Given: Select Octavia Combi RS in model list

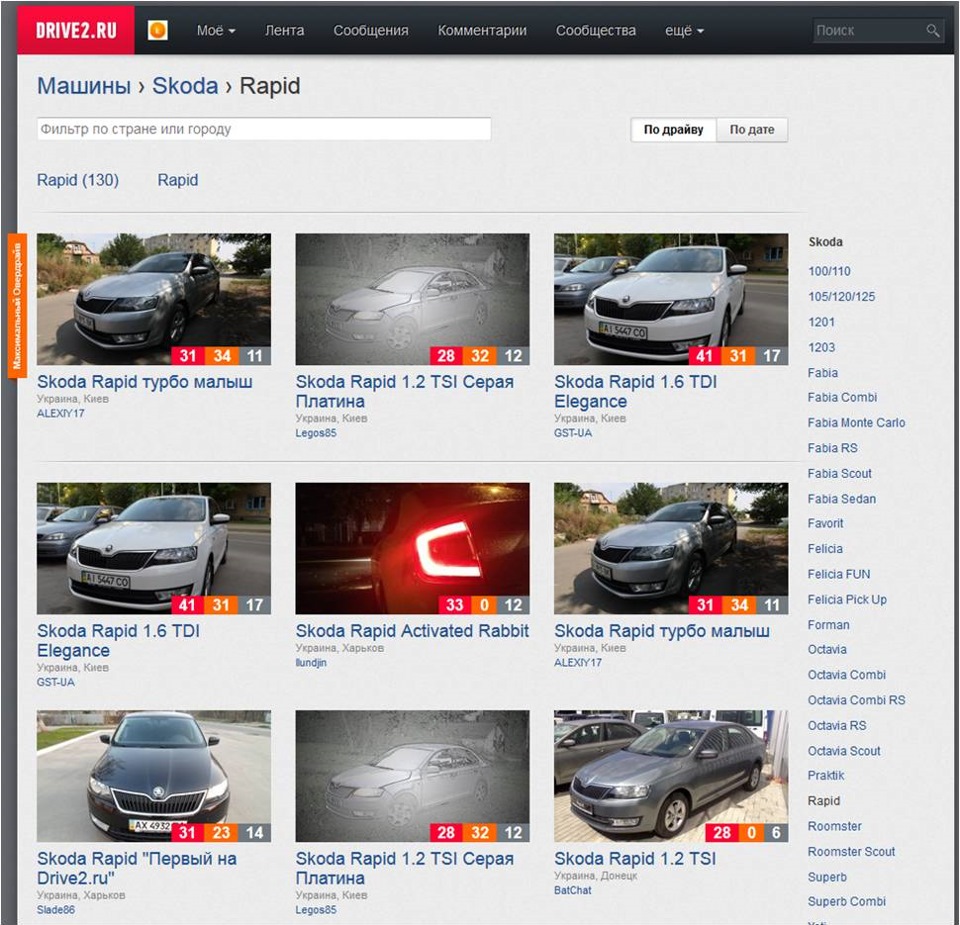Looking at the screenshot, I should click(856, 700).
